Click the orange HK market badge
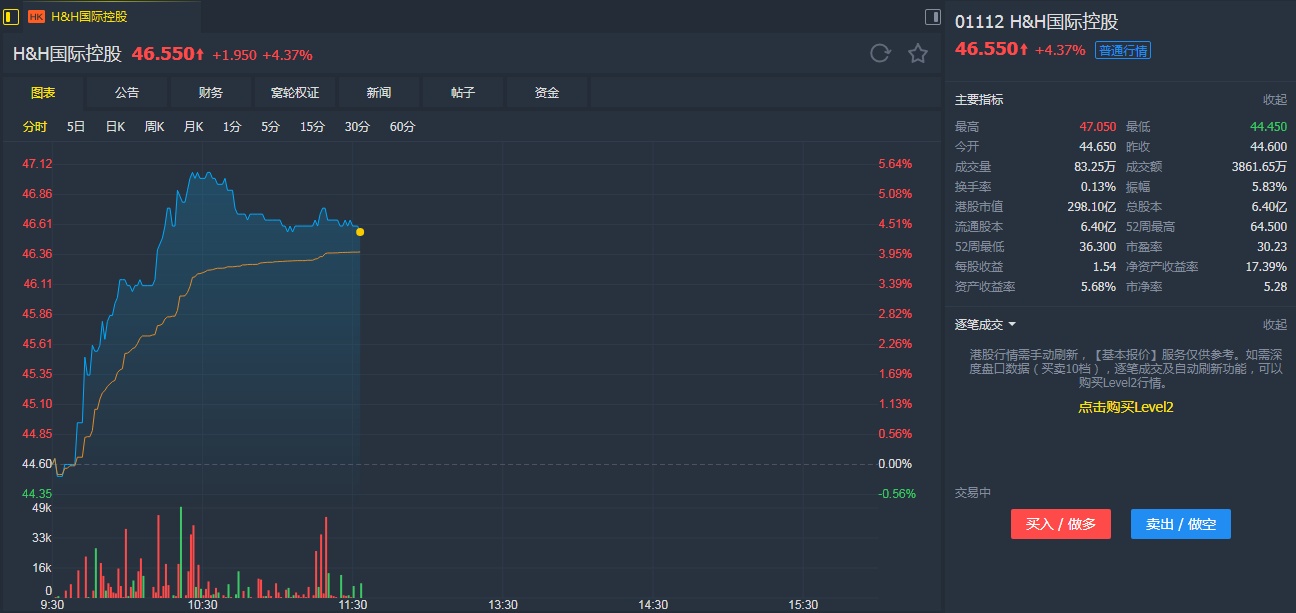Image resolution: width=1296 pixels, height=613 pixels. 36,17
